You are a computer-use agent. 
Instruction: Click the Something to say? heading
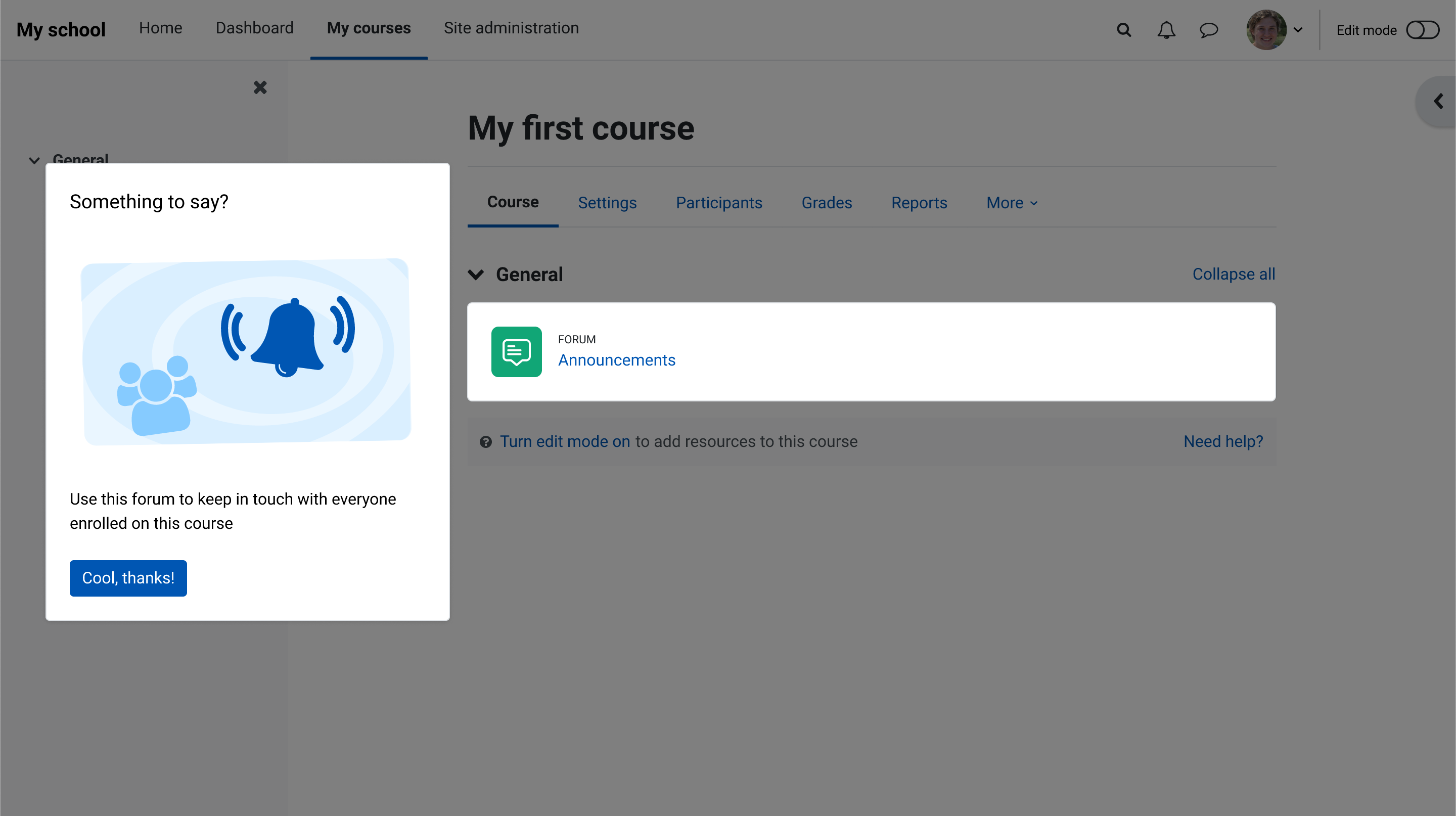tap(149, 202)
